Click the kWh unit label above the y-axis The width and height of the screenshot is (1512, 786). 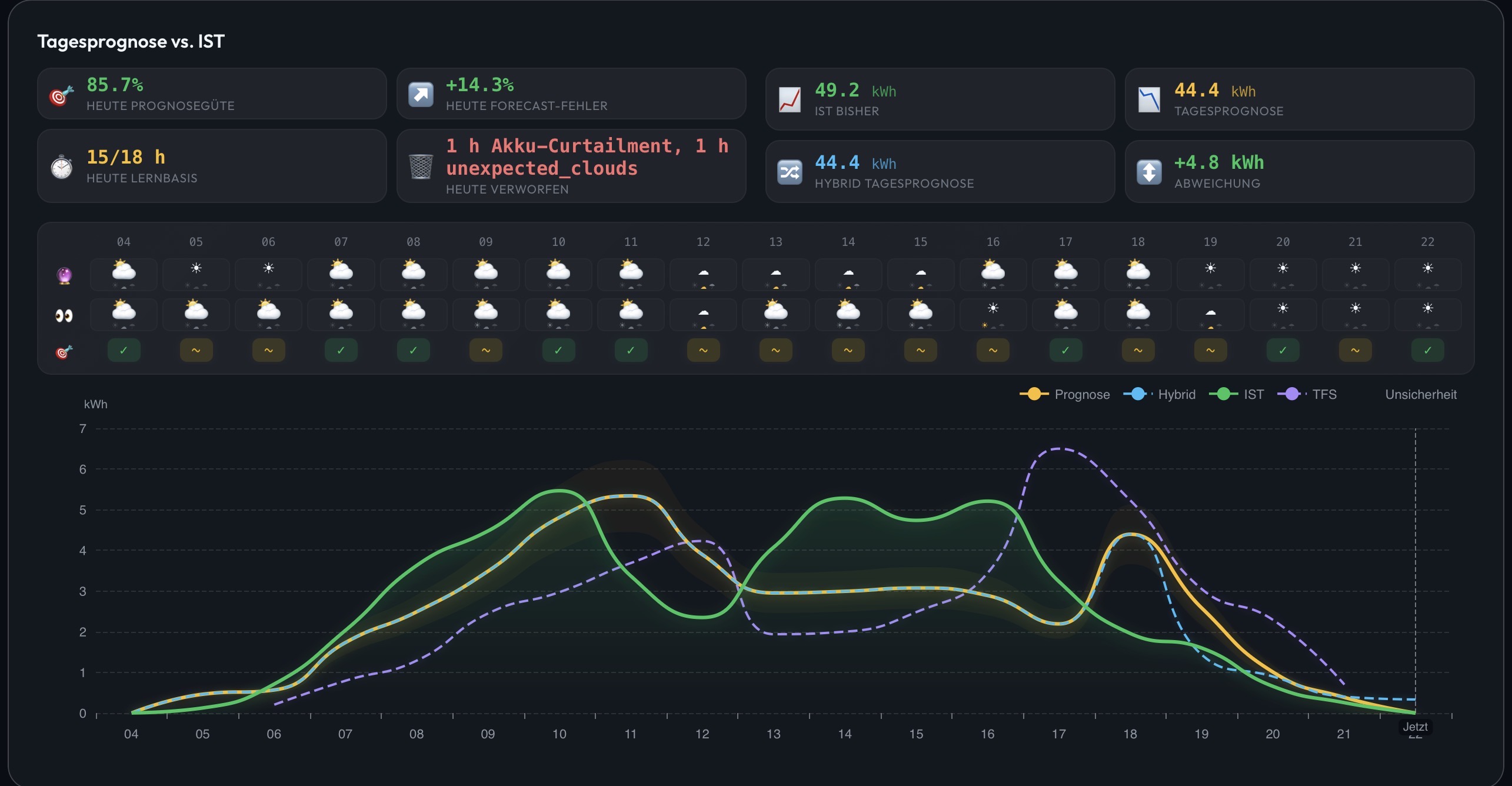pyautogui.click(x=95, y=404)
